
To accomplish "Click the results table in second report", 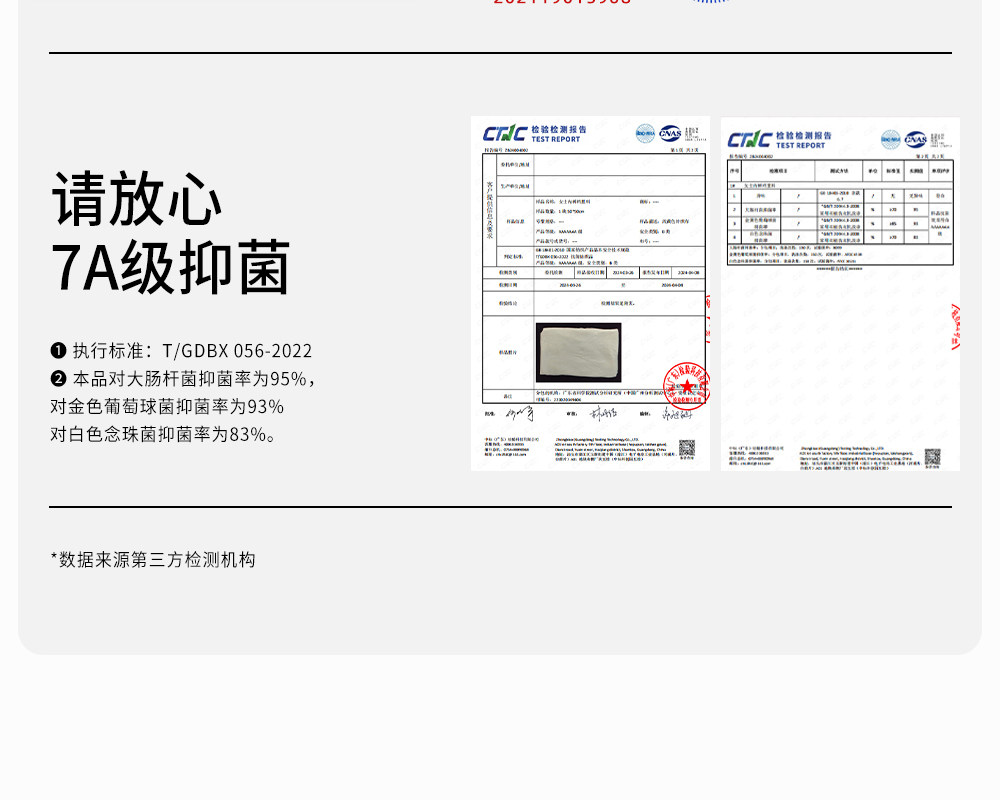I will (x=840, y=212).
